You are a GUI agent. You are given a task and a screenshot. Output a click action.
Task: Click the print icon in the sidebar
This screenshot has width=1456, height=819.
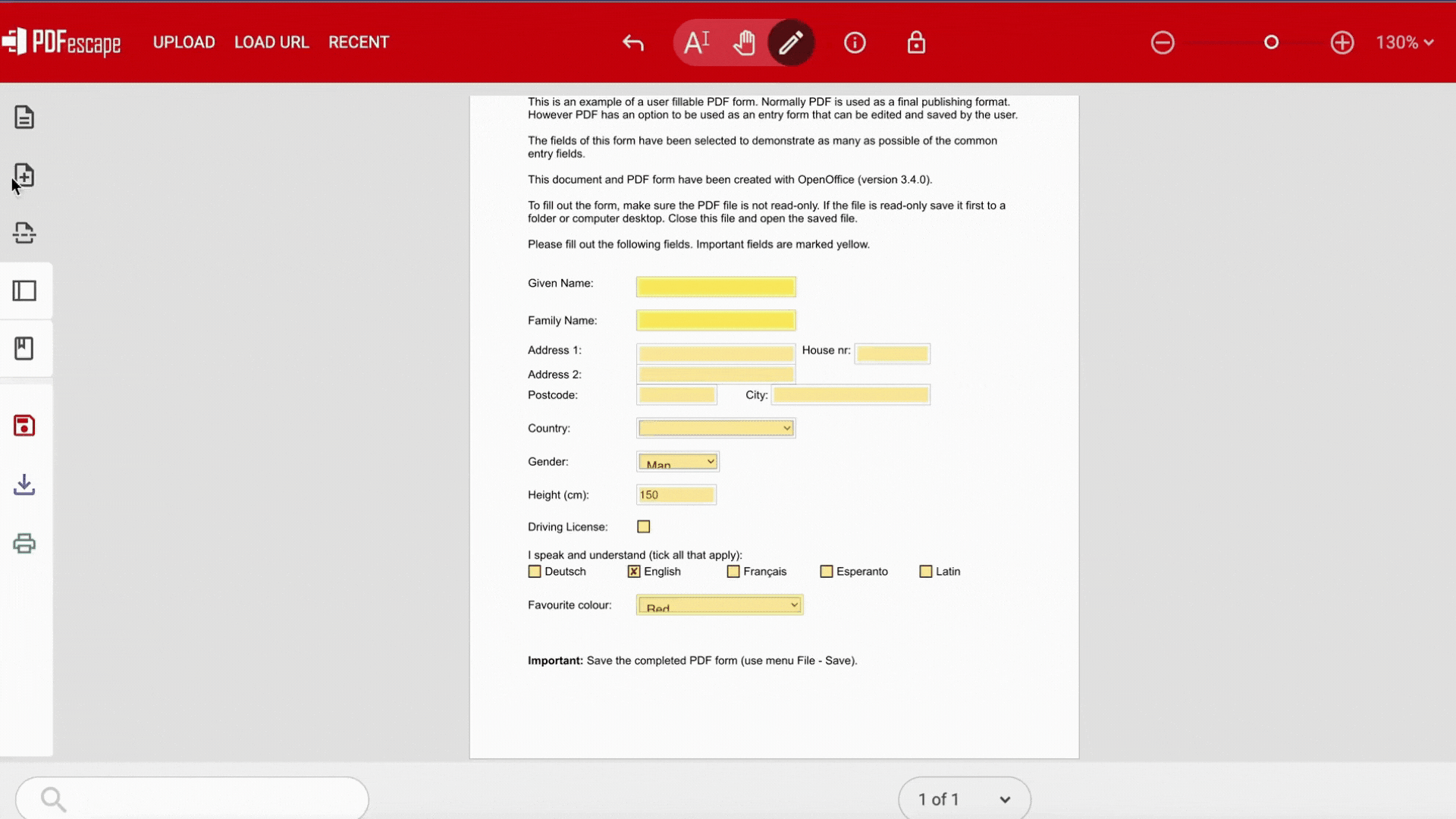click(24, 544)
